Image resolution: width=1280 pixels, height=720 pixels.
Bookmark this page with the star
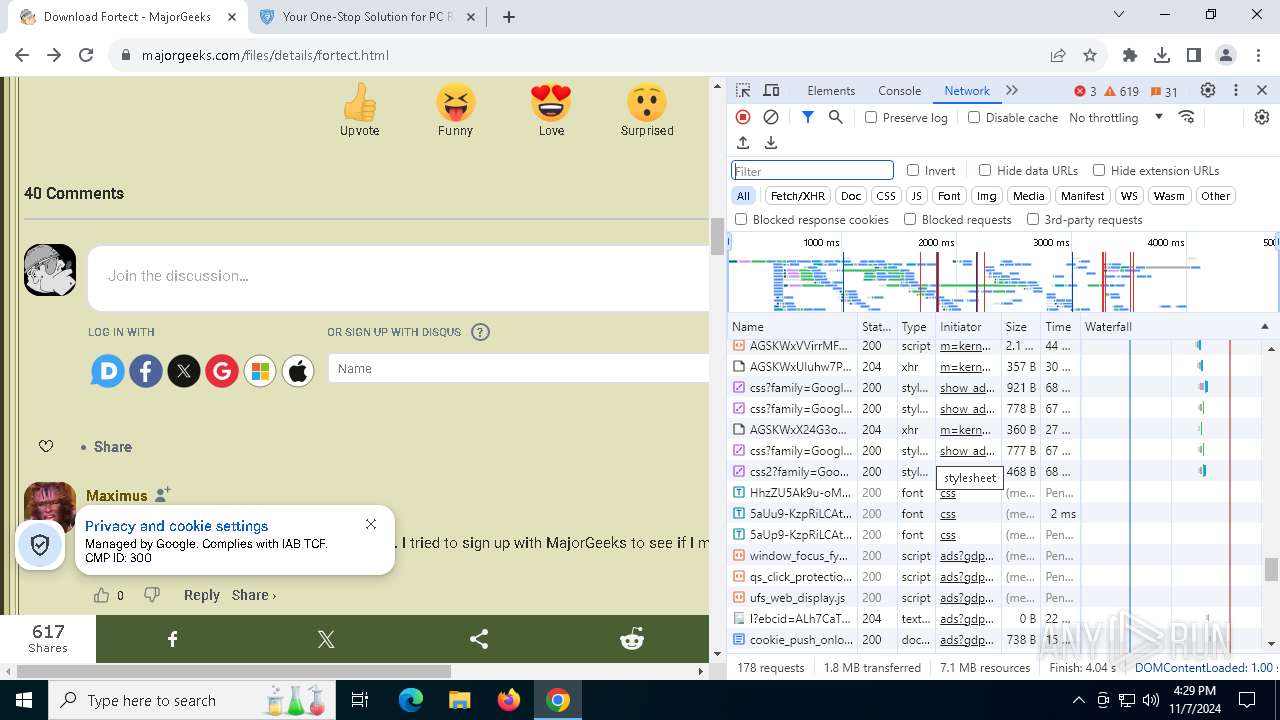tap(1090, 55)
